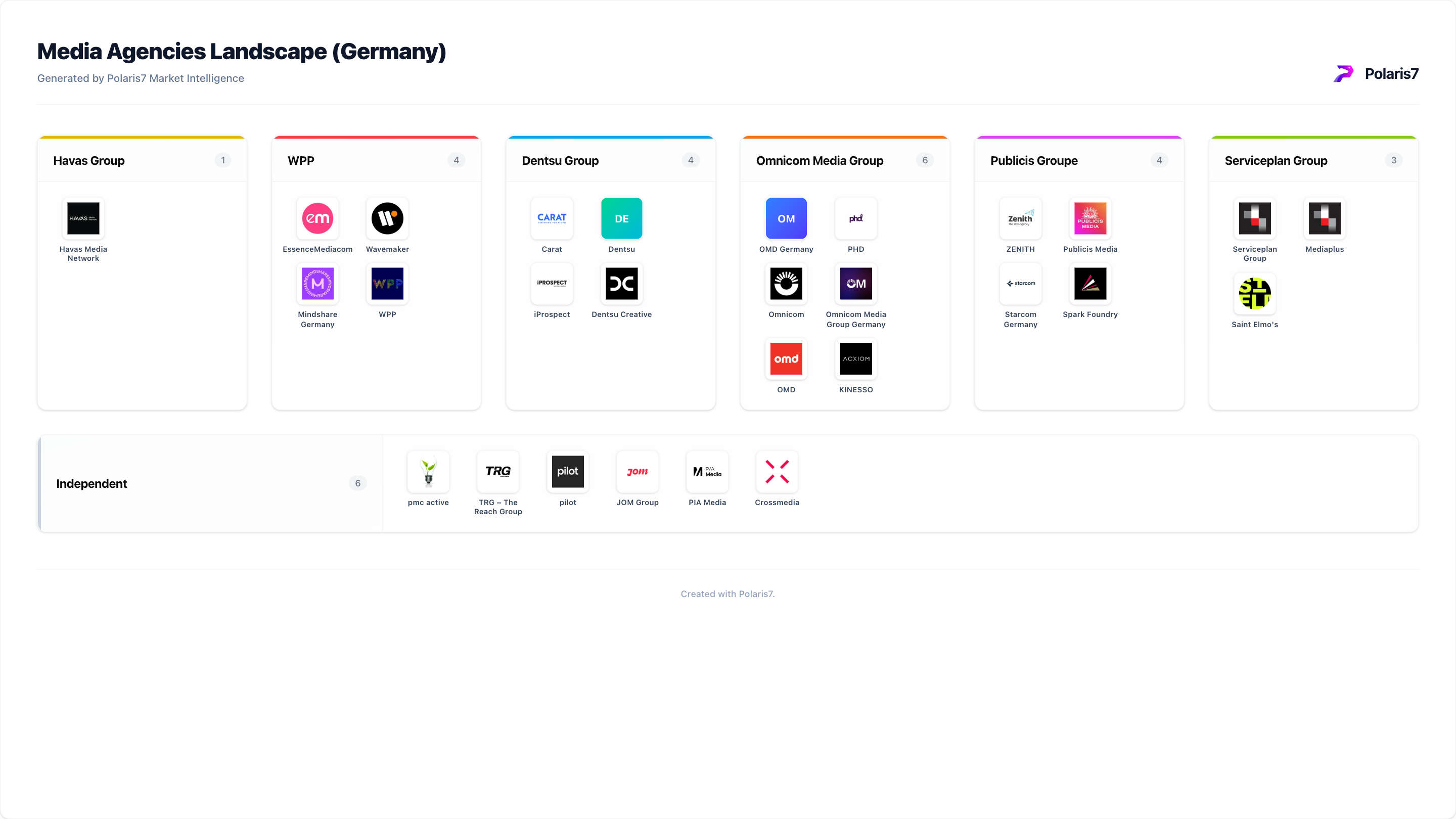Select the Starcom Germany logo
1456x819 pixels.
click(x=1020, y=284)
